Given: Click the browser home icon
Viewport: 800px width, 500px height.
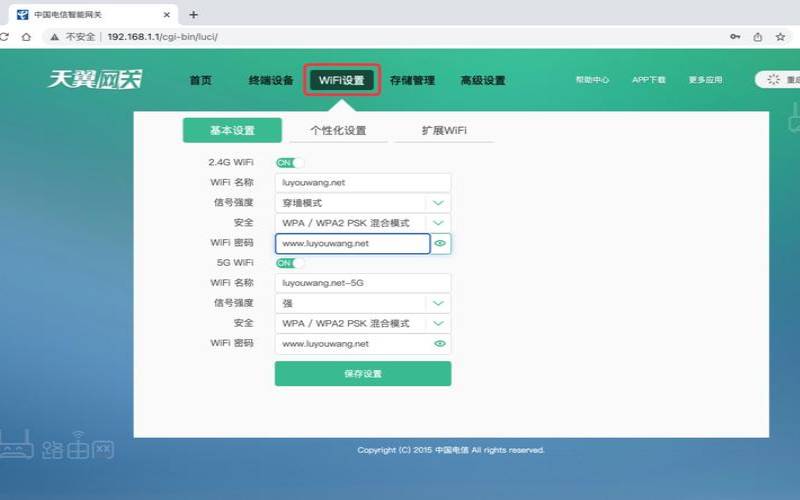Looking at the screenshot, I should click(x=26, y=37).
